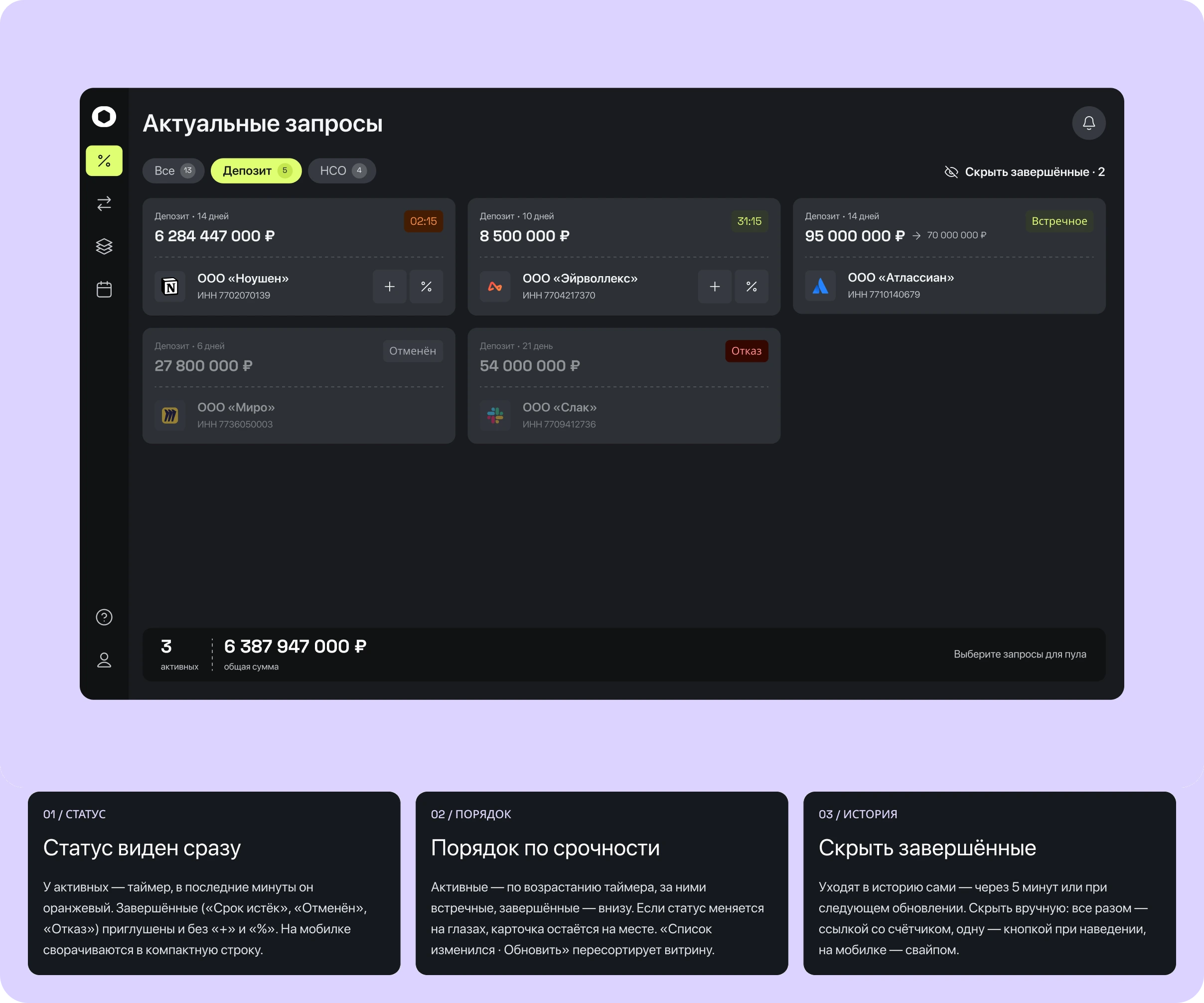The height and width of the screenshot is (1003, 1204).
Task: Click the 54 000 000 ₽ refused amount
Action: (x=530, y=366)
